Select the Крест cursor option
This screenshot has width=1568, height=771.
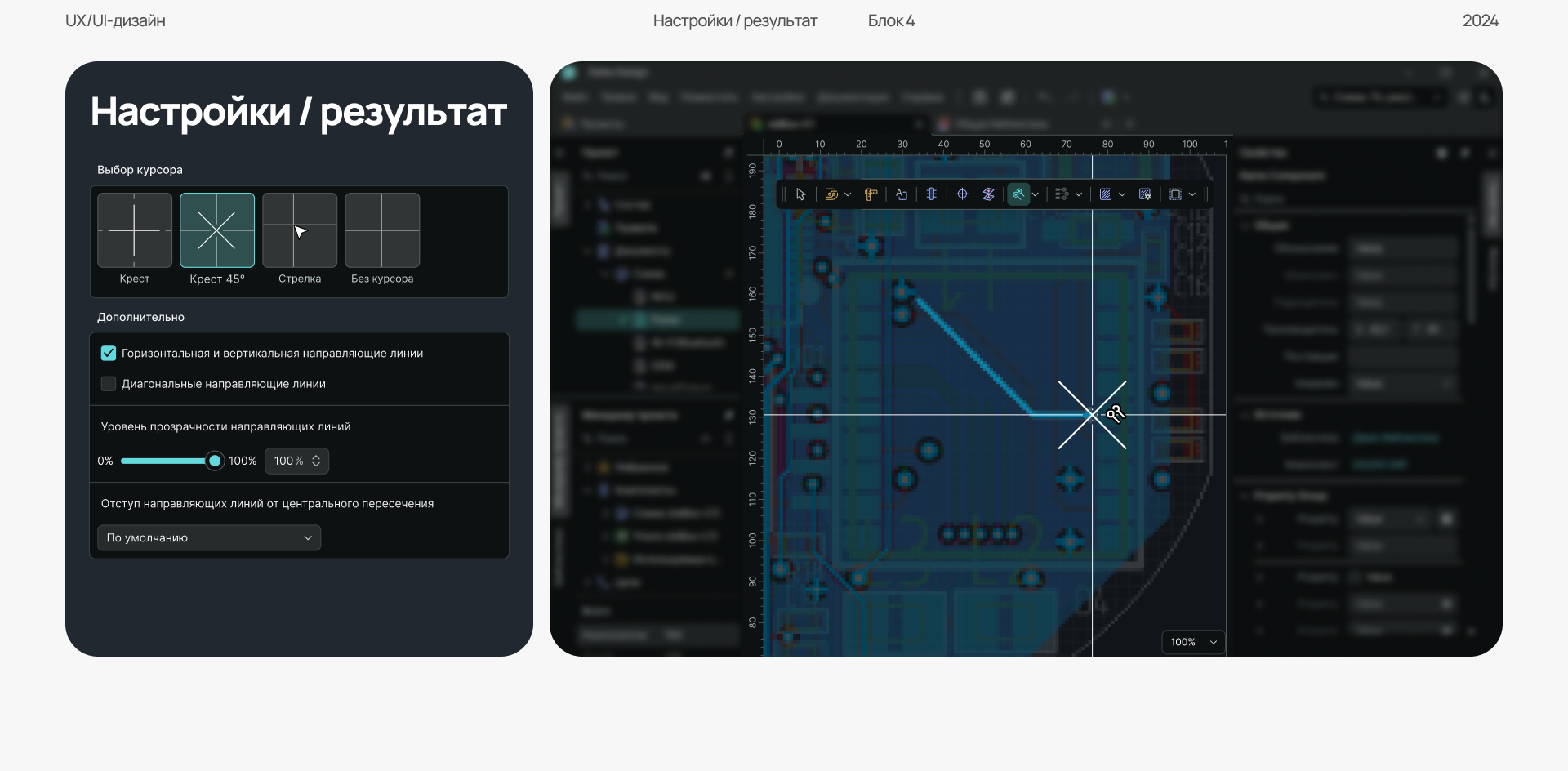[135, 230]
